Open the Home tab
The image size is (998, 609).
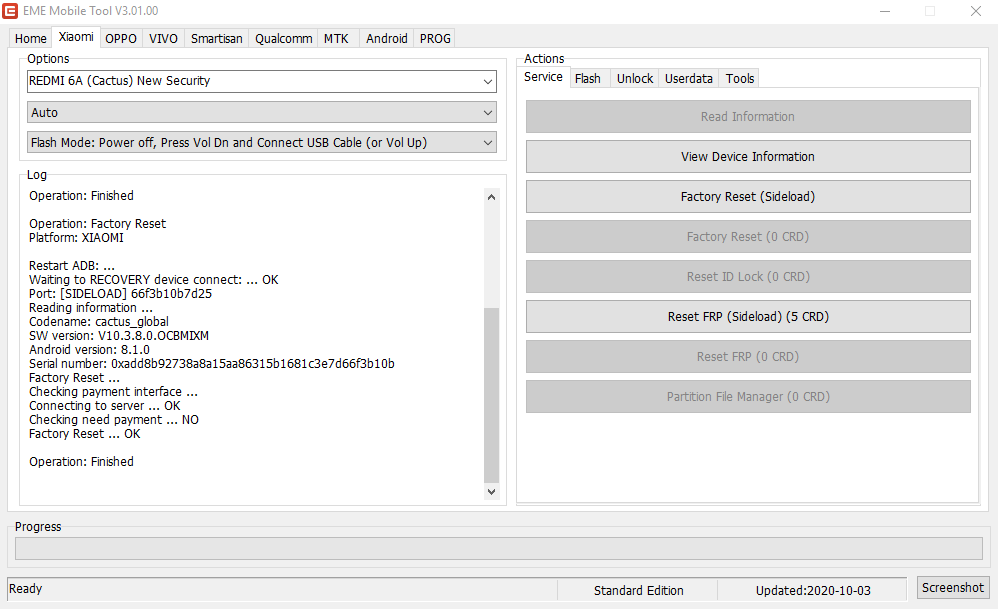(31, 38)
